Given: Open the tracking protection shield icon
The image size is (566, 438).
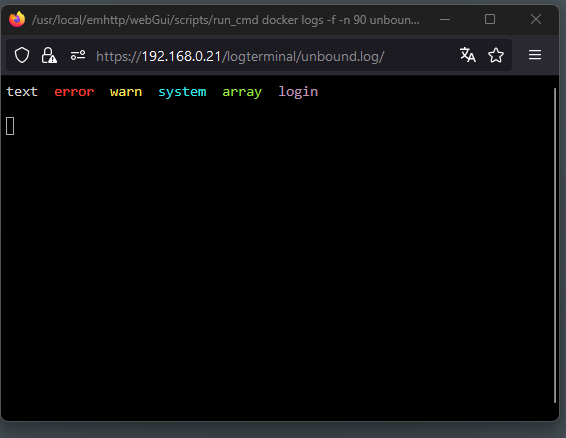Looking at the screenshot, I should [x=22, y=56].
